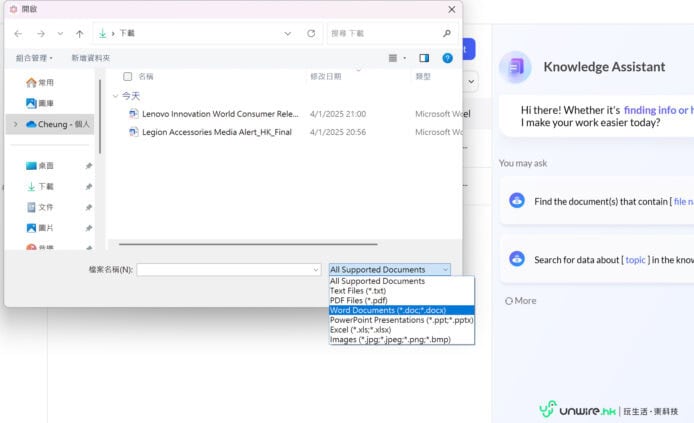This screenshot has width=694, height=423.
Task: Collapse the Today (今天) group
Action: tap(116, 96)
